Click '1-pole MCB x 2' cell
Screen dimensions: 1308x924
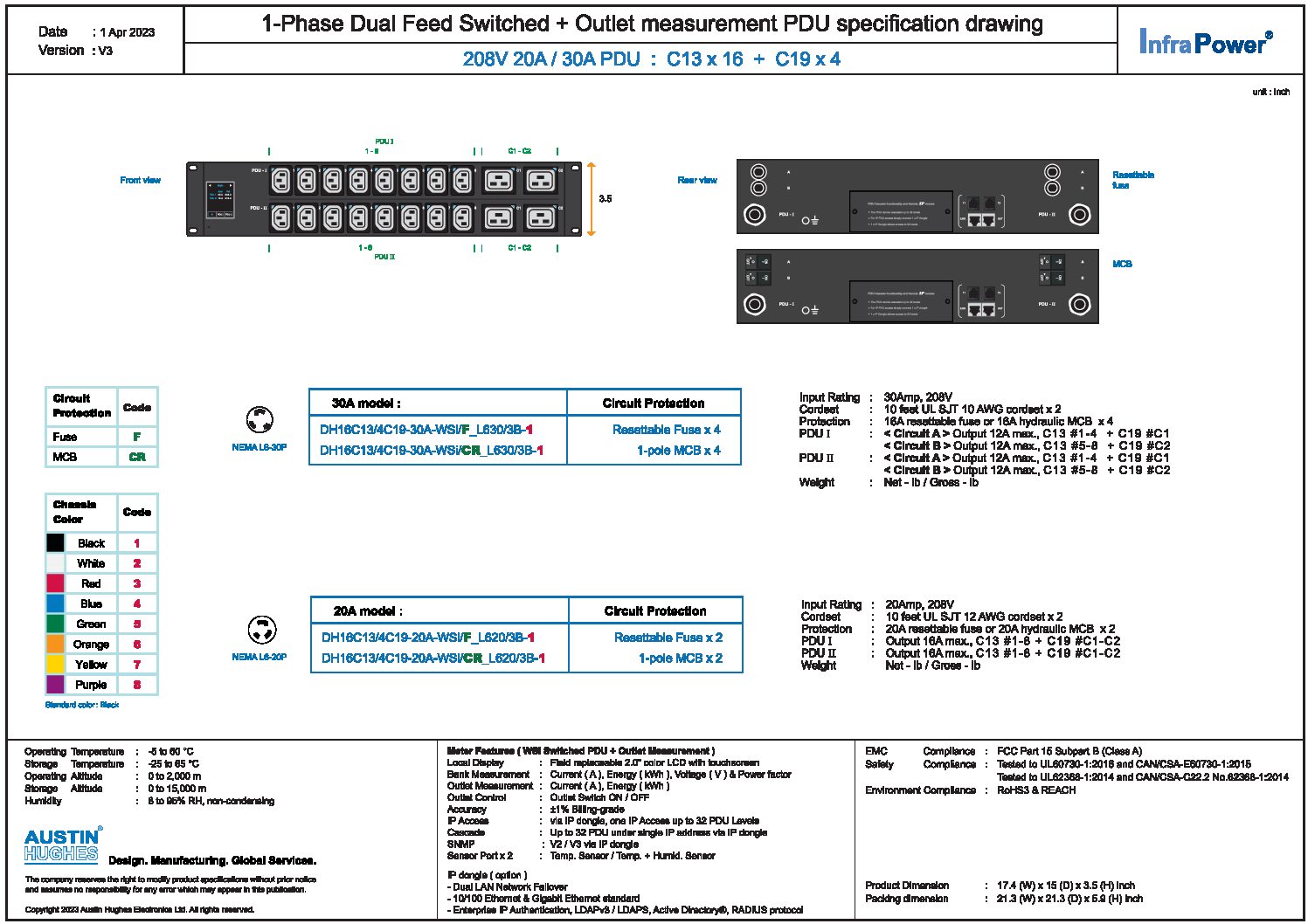pos(681,659)
